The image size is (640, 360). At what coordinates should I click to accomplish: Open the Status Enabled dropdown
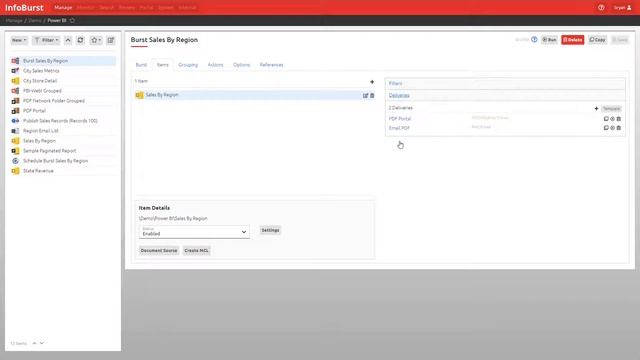tap(194, 232)
